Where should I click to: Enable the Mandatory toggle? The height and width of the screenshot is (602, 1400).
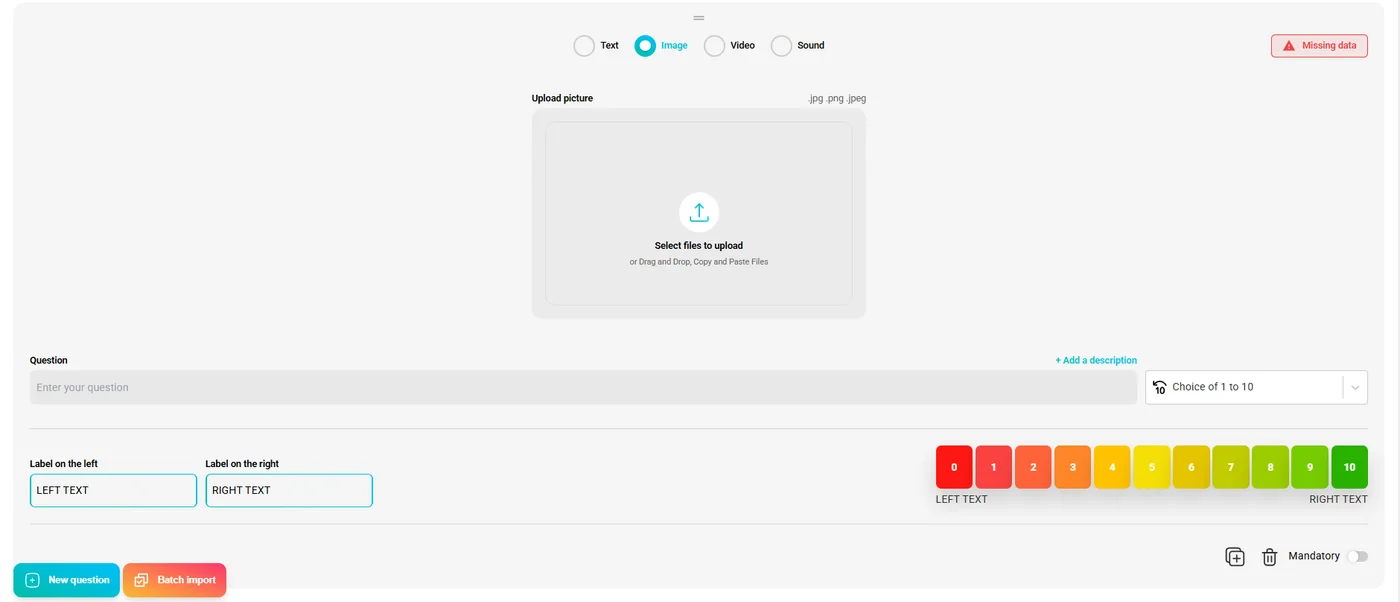[1357, 556]
